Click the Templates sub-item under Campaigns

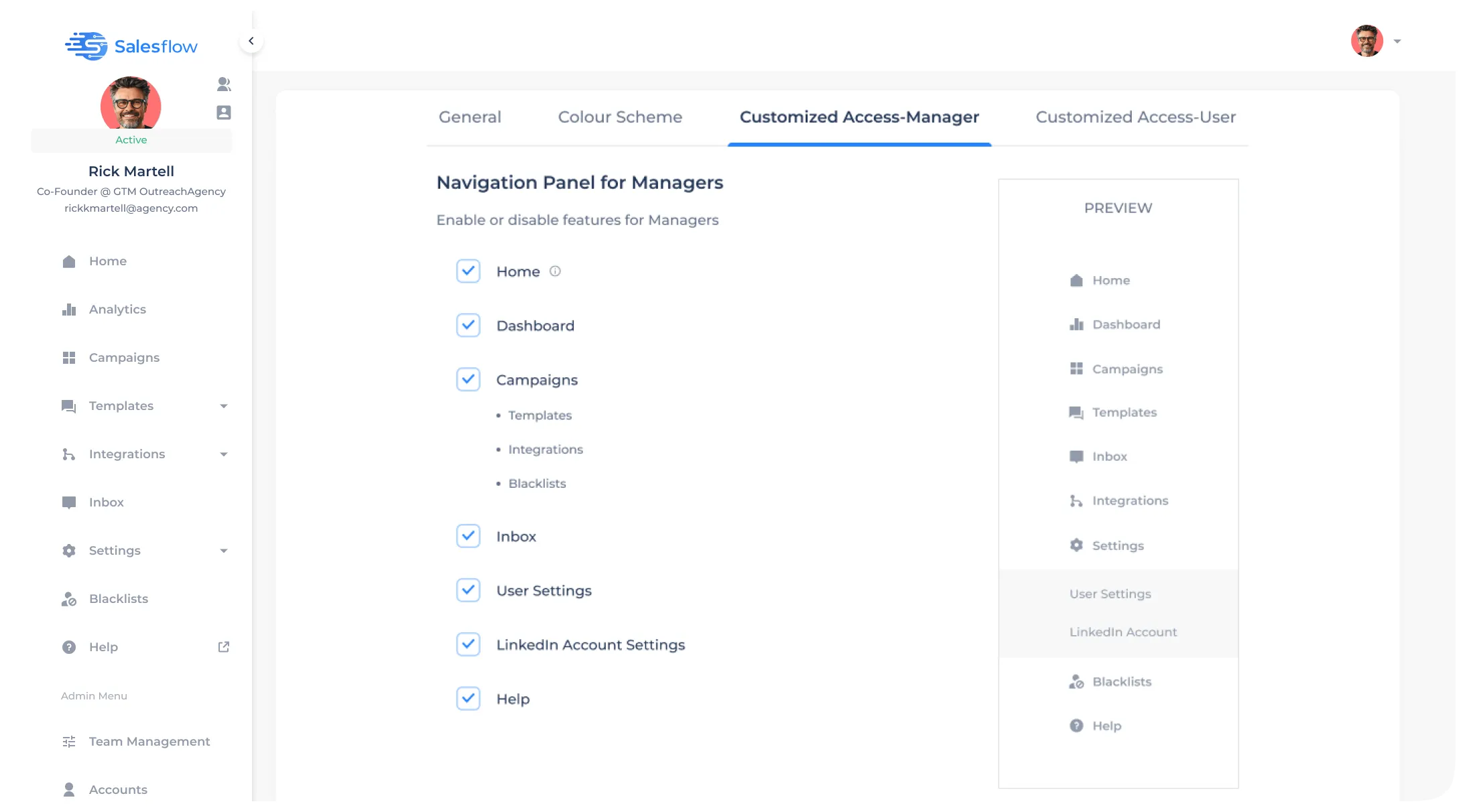pos(540,415)
